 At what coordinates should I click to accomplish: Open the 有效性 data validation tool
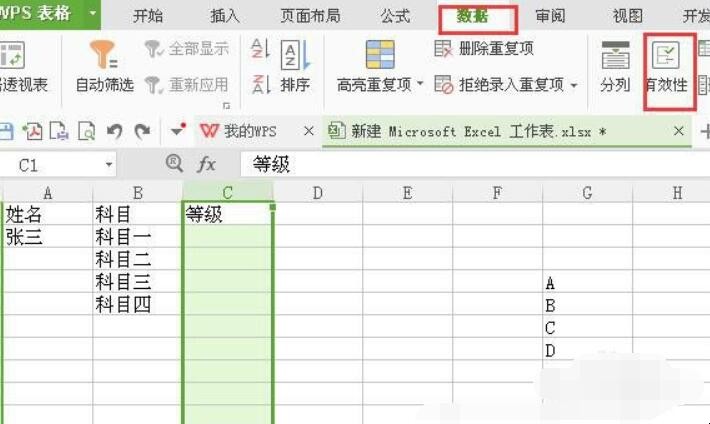[x=666, y=67]
